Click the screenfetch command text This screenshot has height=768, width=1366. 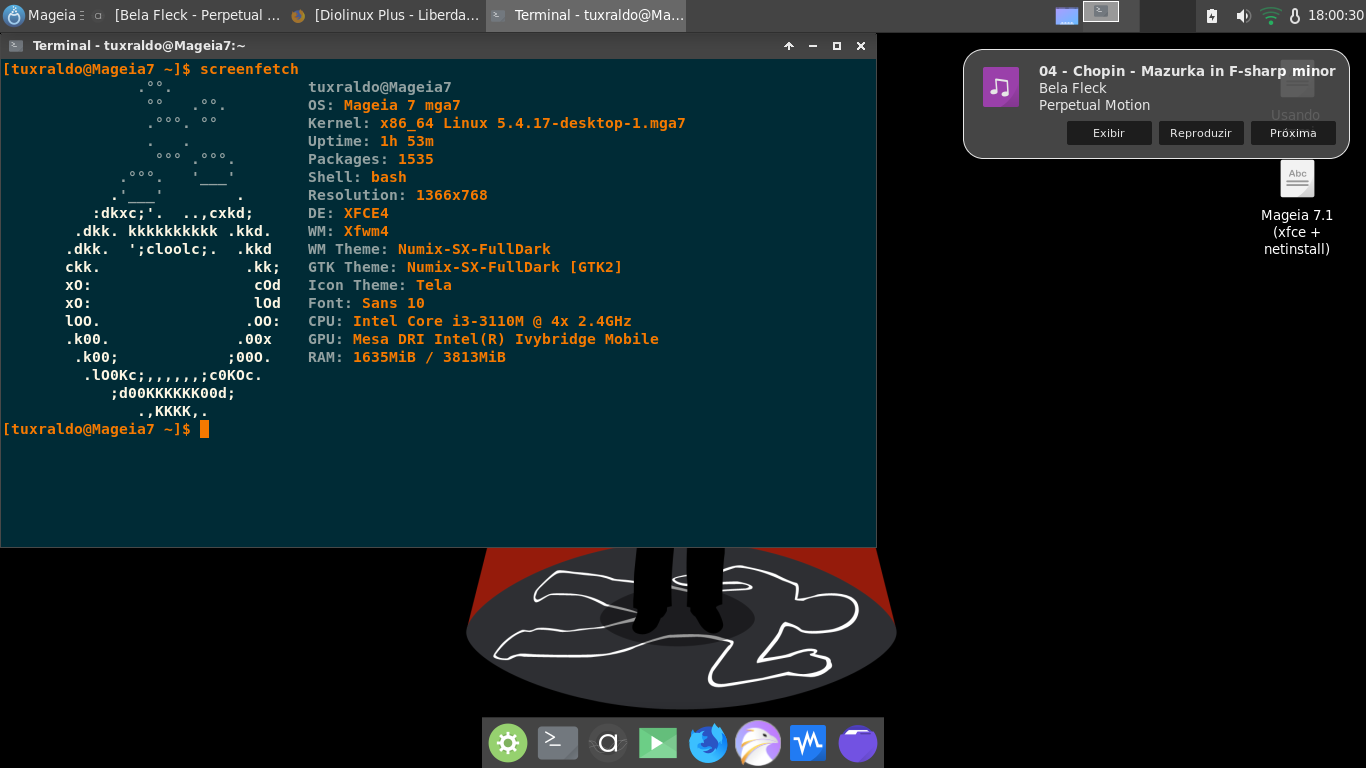(x=249, y=69)
